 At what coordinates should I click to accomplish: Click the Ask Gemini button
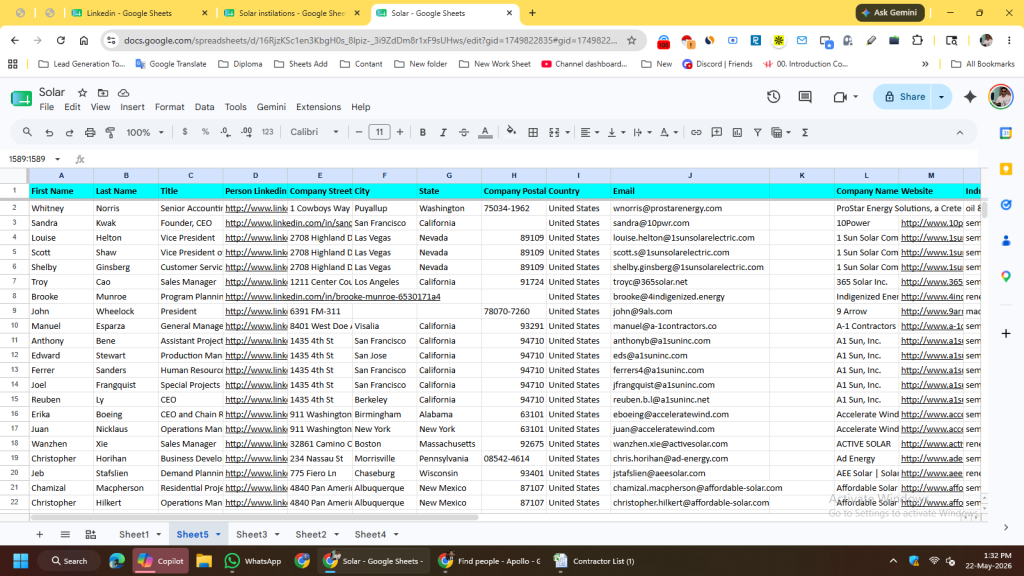click(x=890, y=12)
